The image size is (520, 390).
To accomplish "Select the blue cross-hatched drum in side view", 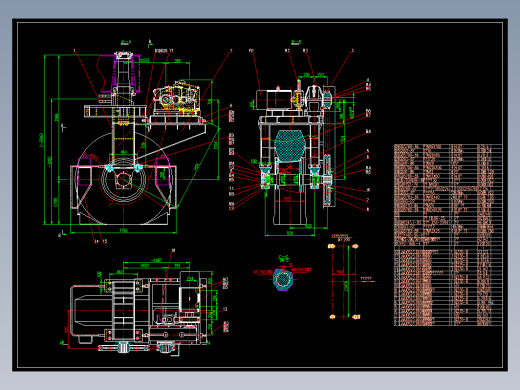I will pos(289,146).
